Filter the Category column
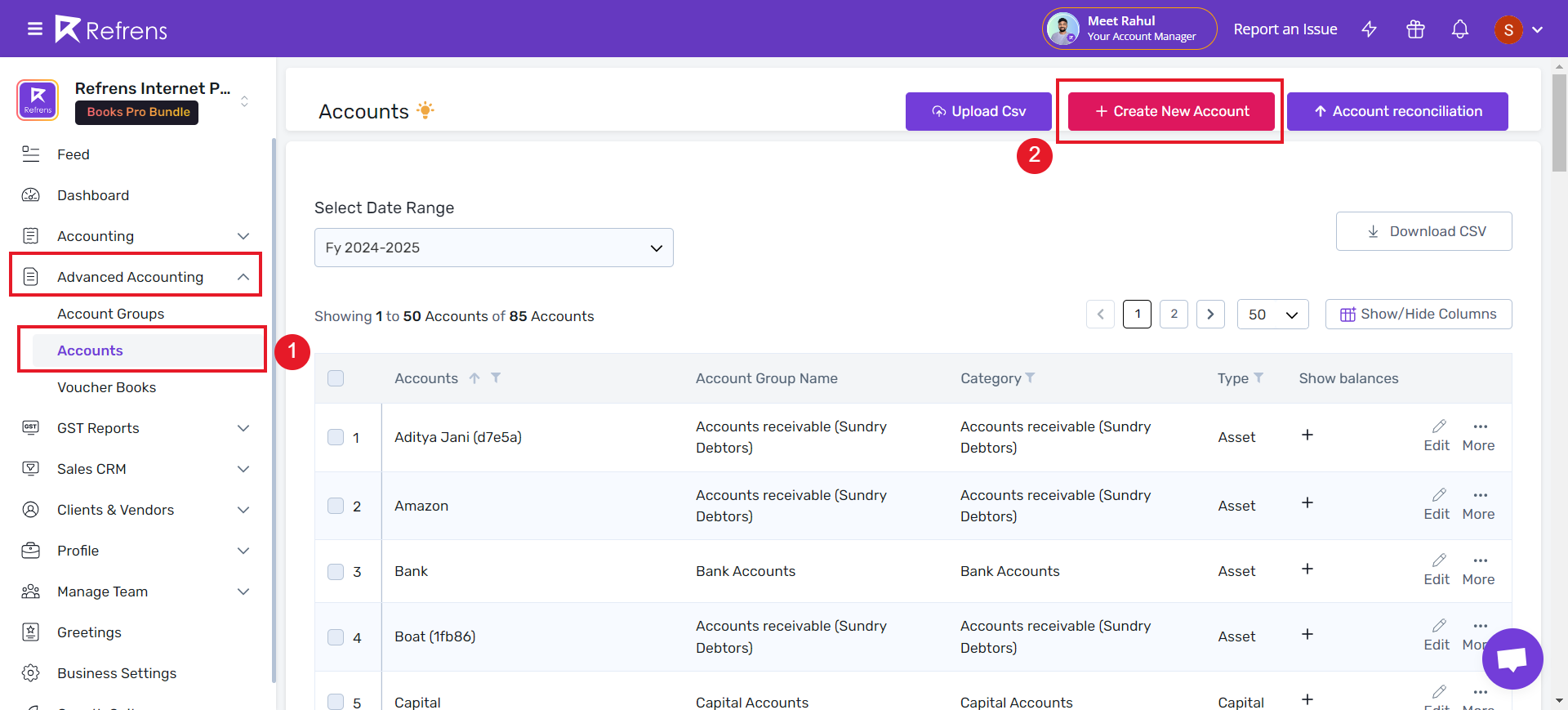1568x710 pixels. [x=1030, y=377]
